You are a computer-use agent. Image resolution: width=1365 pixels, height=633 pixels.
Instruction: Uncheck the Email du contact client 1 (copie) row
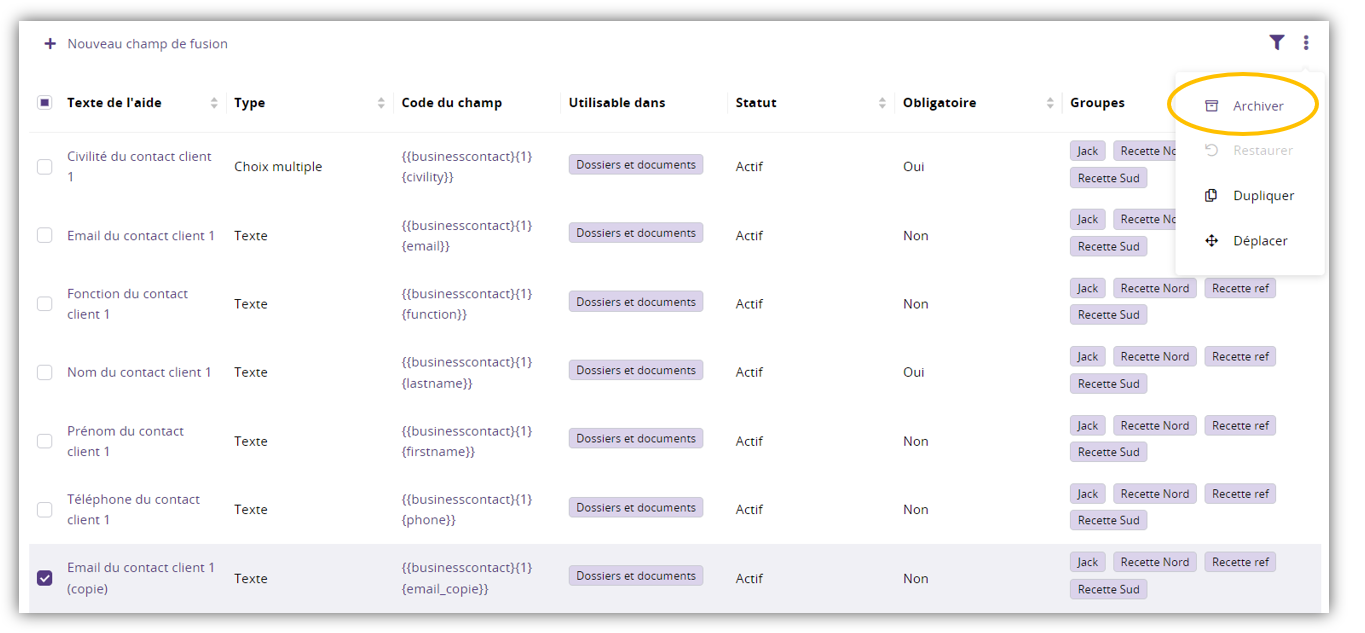click(x=45, y=578)
